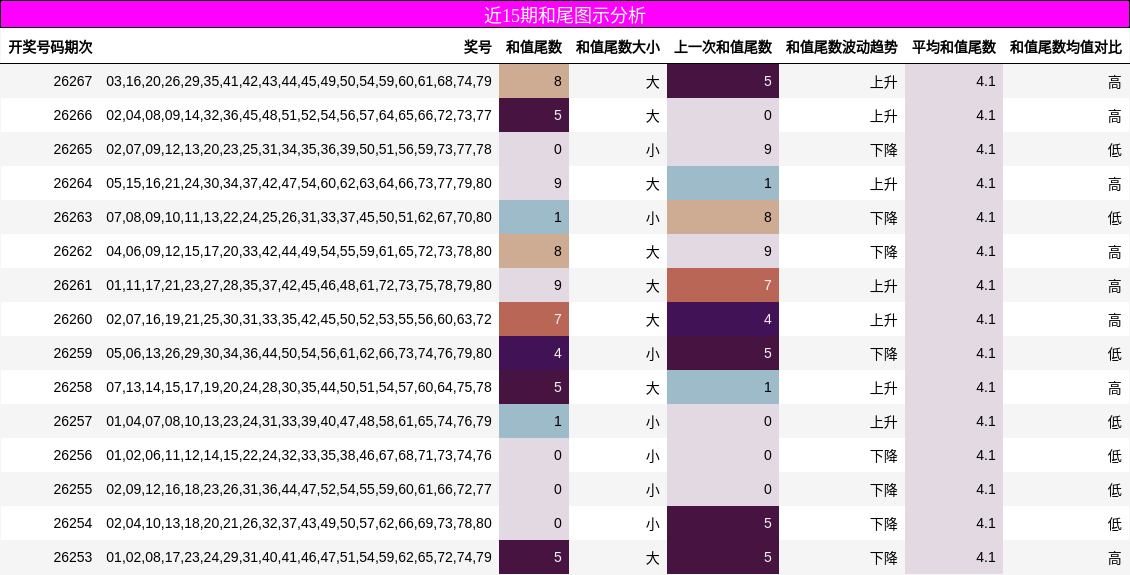1130x575 pixels.
Task: Click the 和值尾数均值对比 column header
Action: pos(1065,47)
